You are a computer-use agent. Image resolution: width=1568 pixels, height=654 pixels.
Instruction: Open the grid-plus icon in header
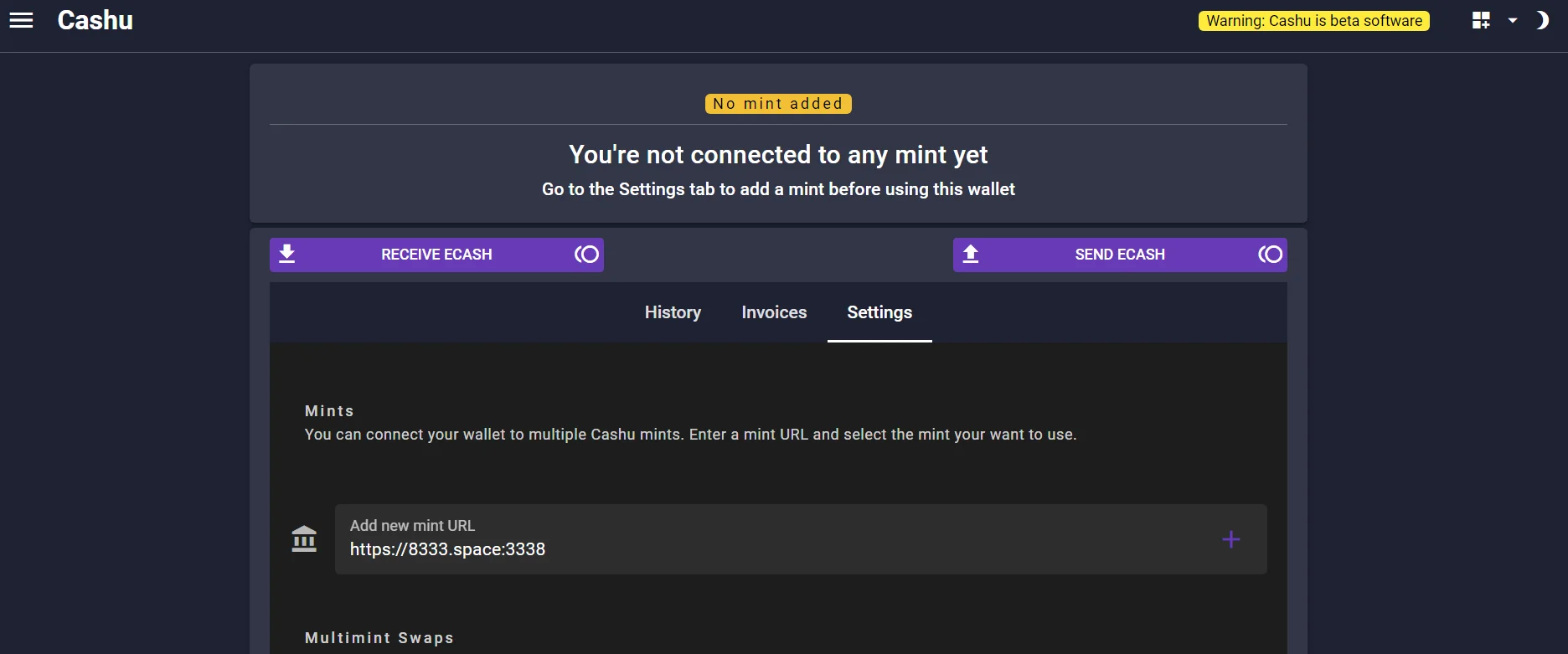click(x=1481, y=21)
